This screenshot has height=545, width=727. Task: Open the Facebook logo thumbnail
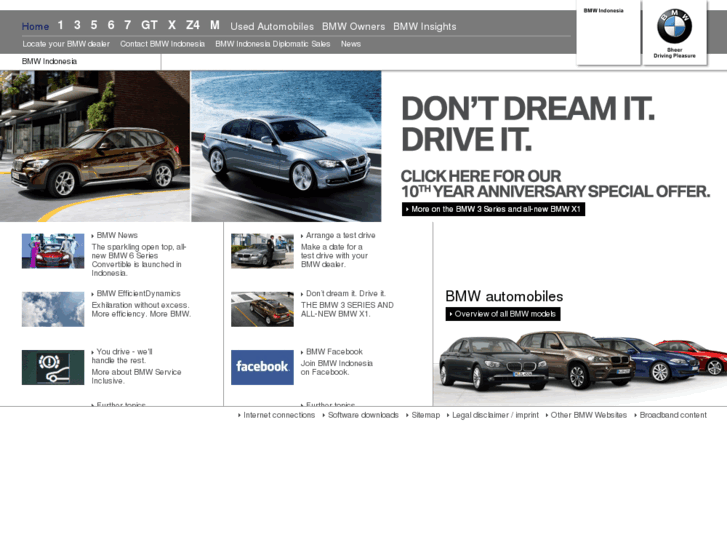coord(262,367)
